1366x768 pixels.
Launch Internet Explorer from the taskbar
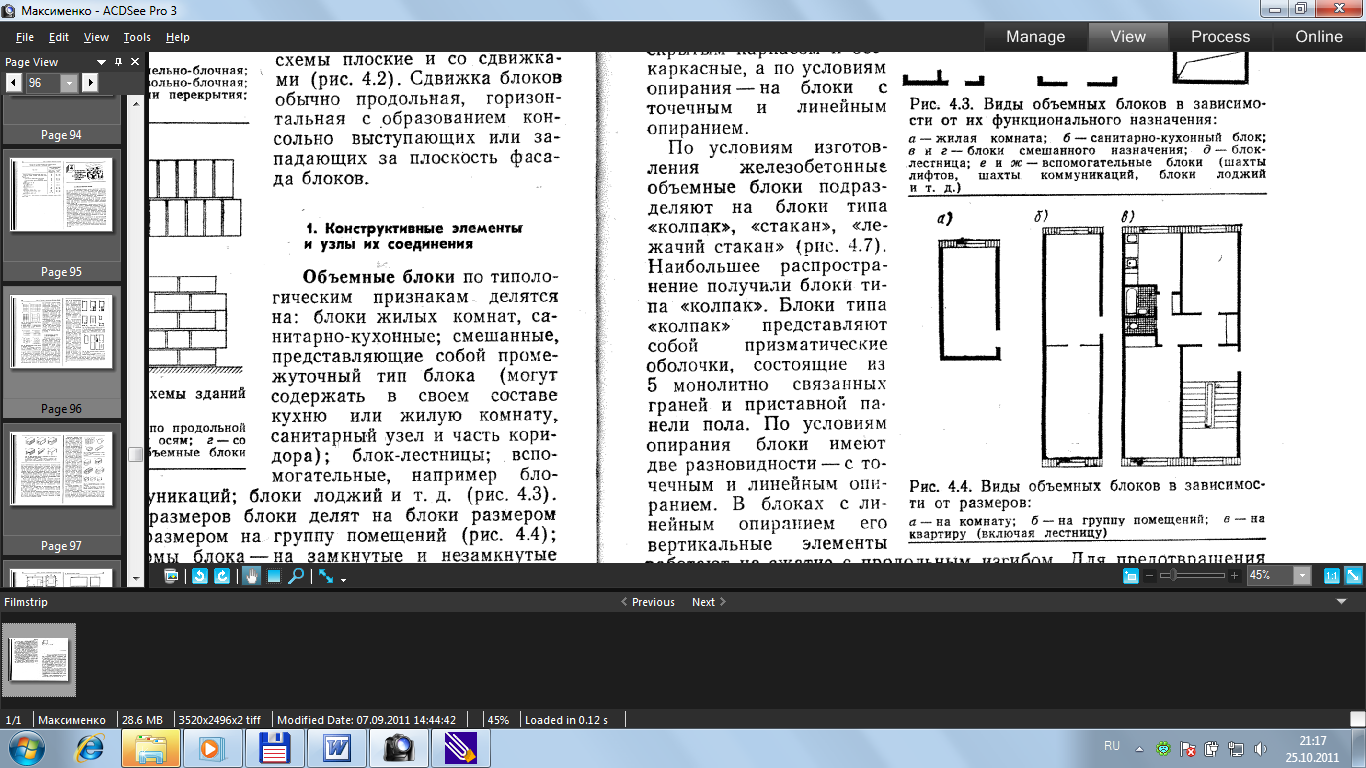coord(91,748)
